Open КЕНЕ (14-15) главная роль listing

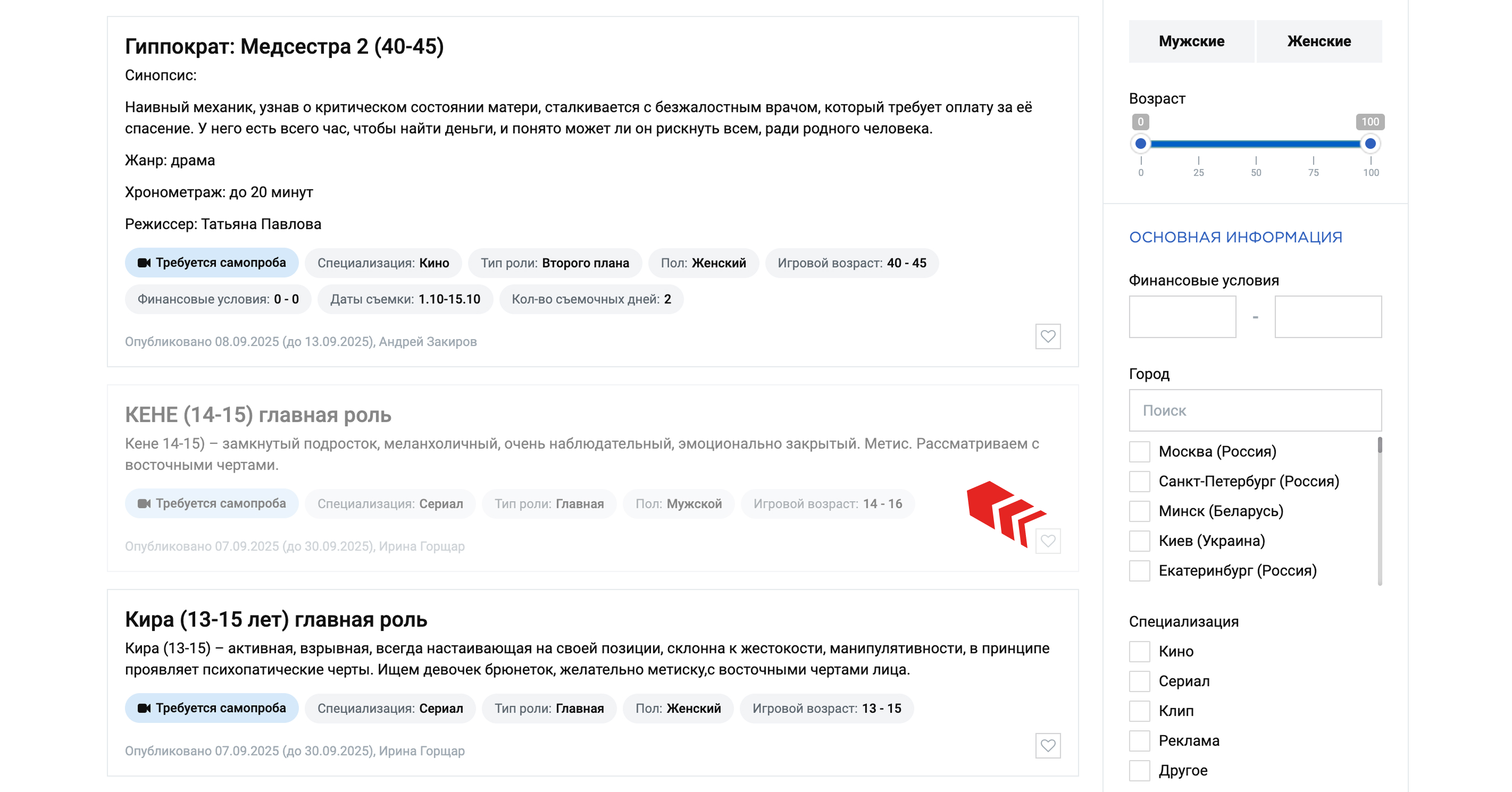(258, 415)
